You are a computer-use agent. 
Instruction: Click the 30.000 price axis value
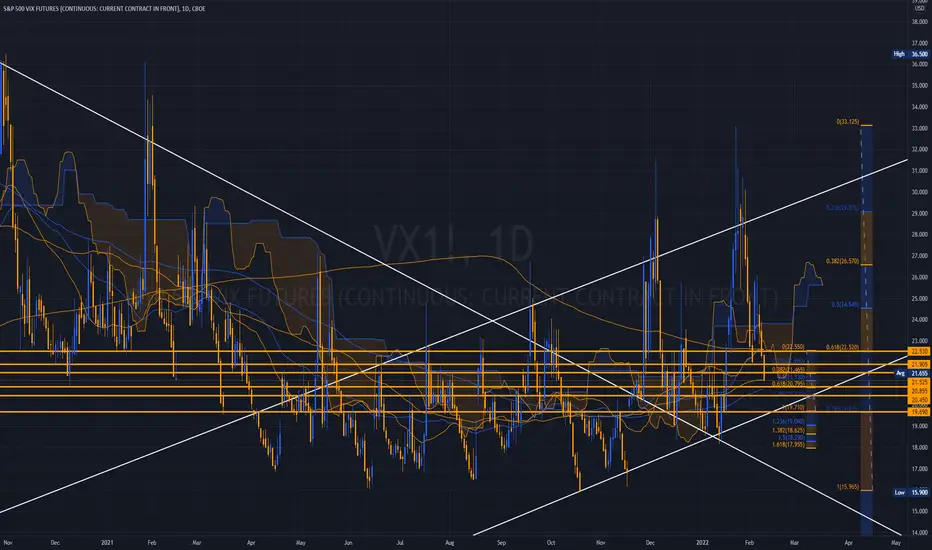coord(920,192)
